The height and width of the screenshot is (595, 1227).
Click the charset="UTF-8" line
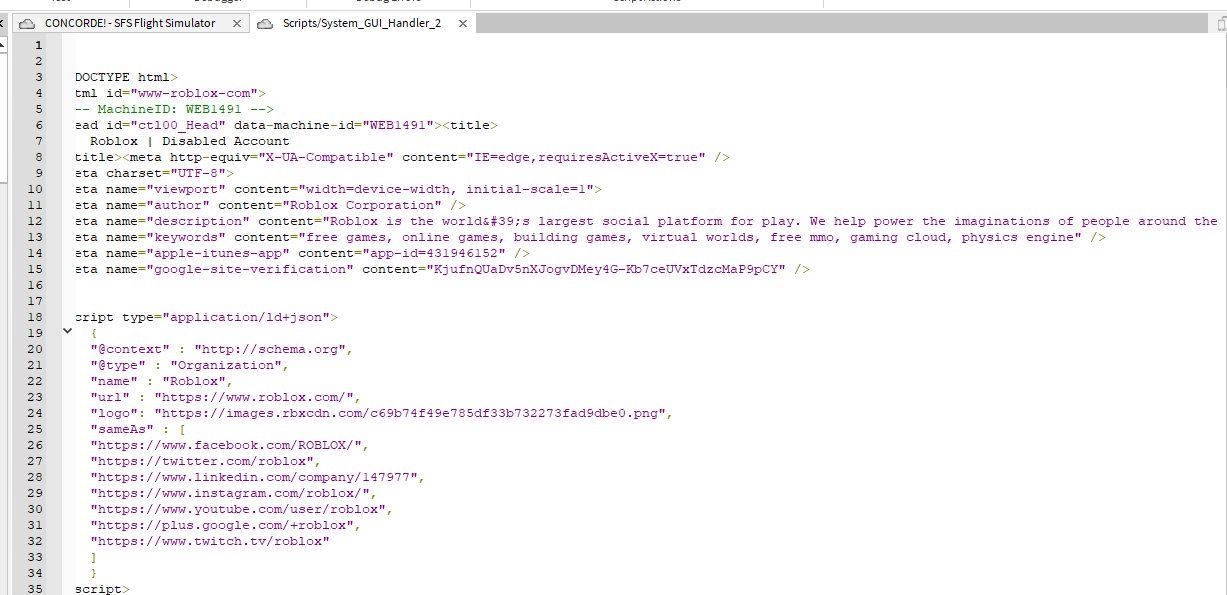(154, 173)
